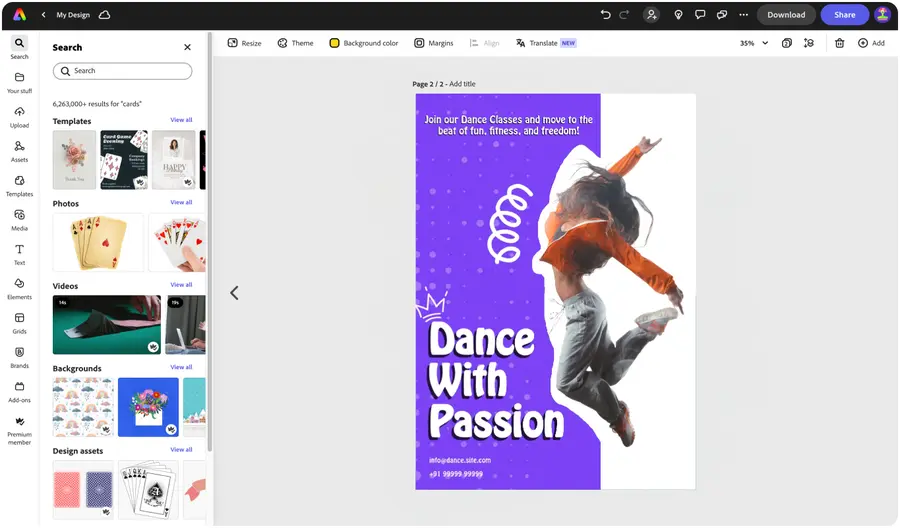Click View all next to Photos
The height and width of the screenshot is (528, 900).
click(x=181, y=203)
